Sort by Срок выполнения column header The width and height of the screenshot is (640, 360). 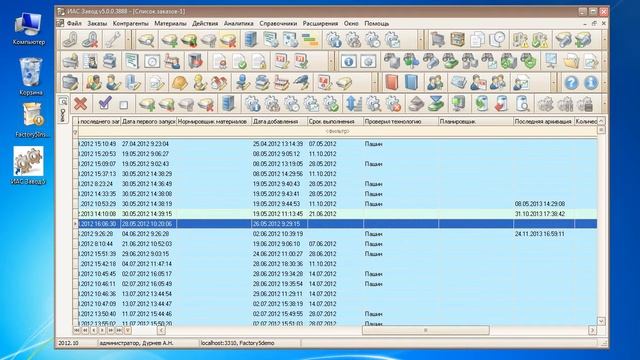(x=335, y=121)
